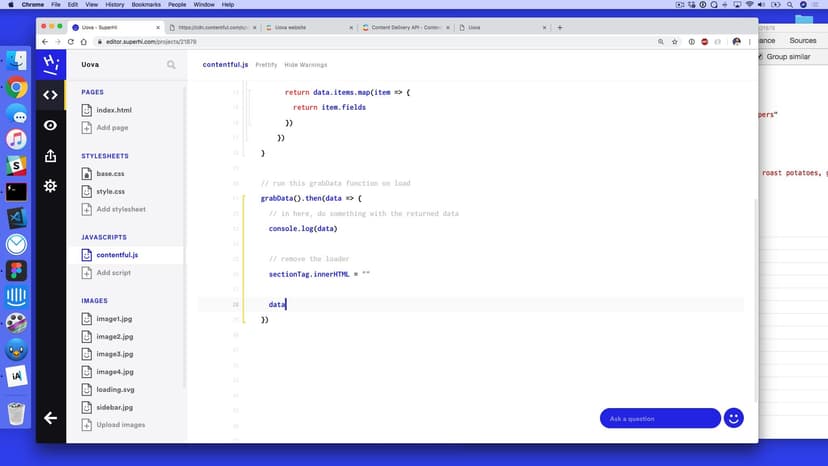Click the back arrow in the sidebar
Screen dimensions: 828x466
[x=50, y=418]
